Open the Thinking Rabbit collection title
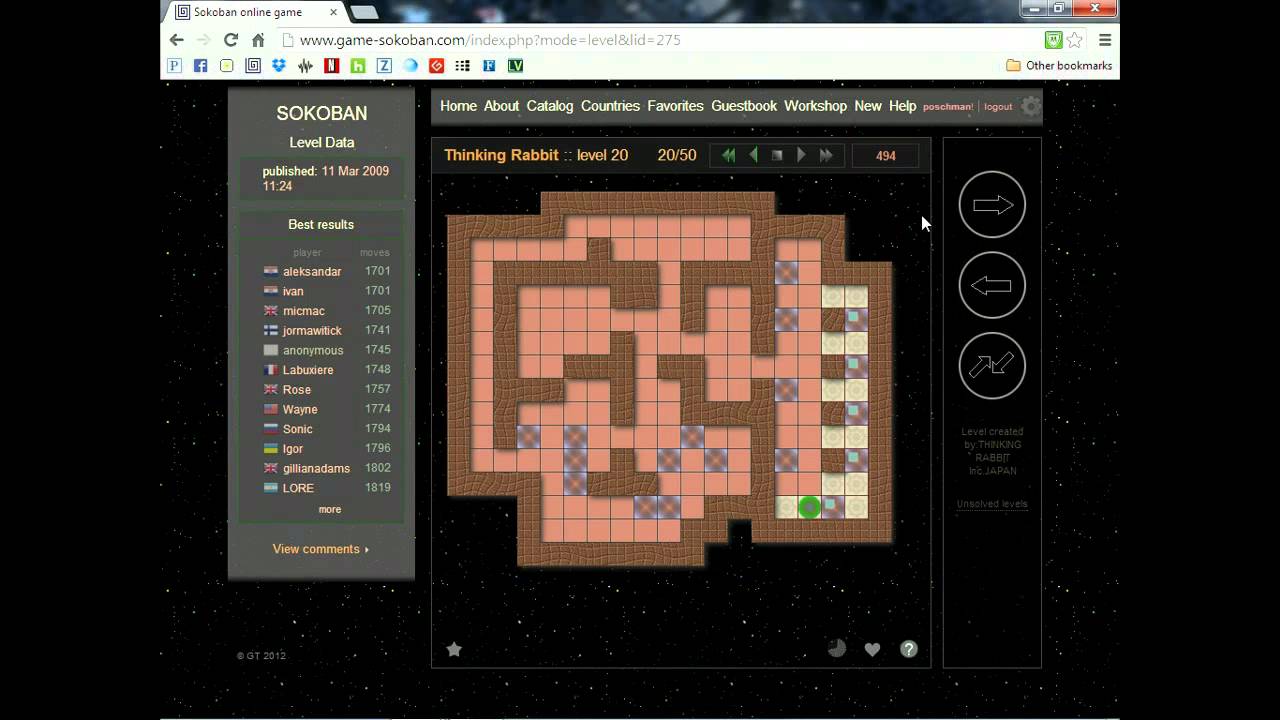This screenshot has width=1280, height=720. tap(501, 155)
